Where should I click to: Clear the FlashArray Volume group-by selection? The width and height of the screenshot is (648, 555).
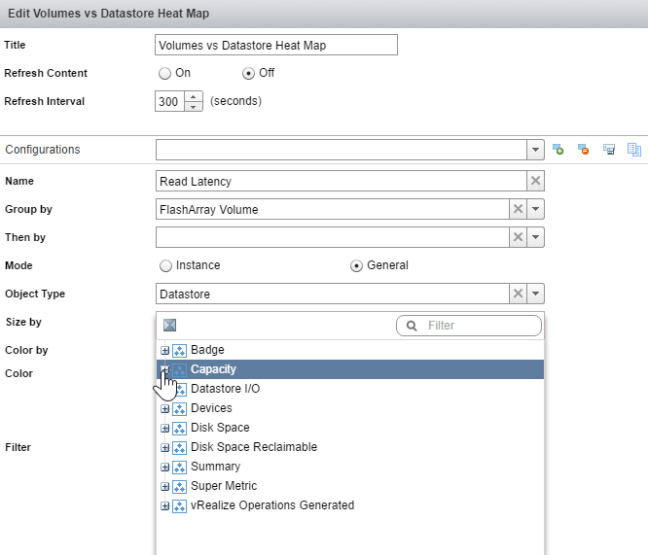click(518, 209)
